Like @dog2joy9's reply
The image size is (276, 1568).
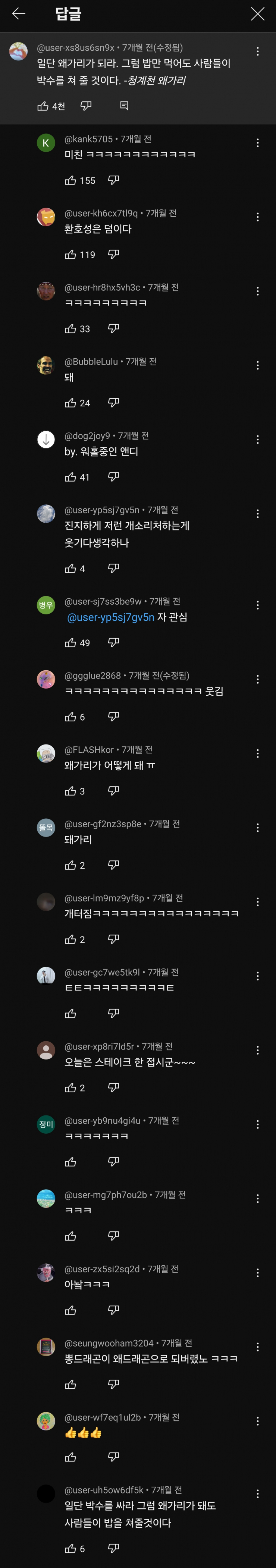(72, 476)
